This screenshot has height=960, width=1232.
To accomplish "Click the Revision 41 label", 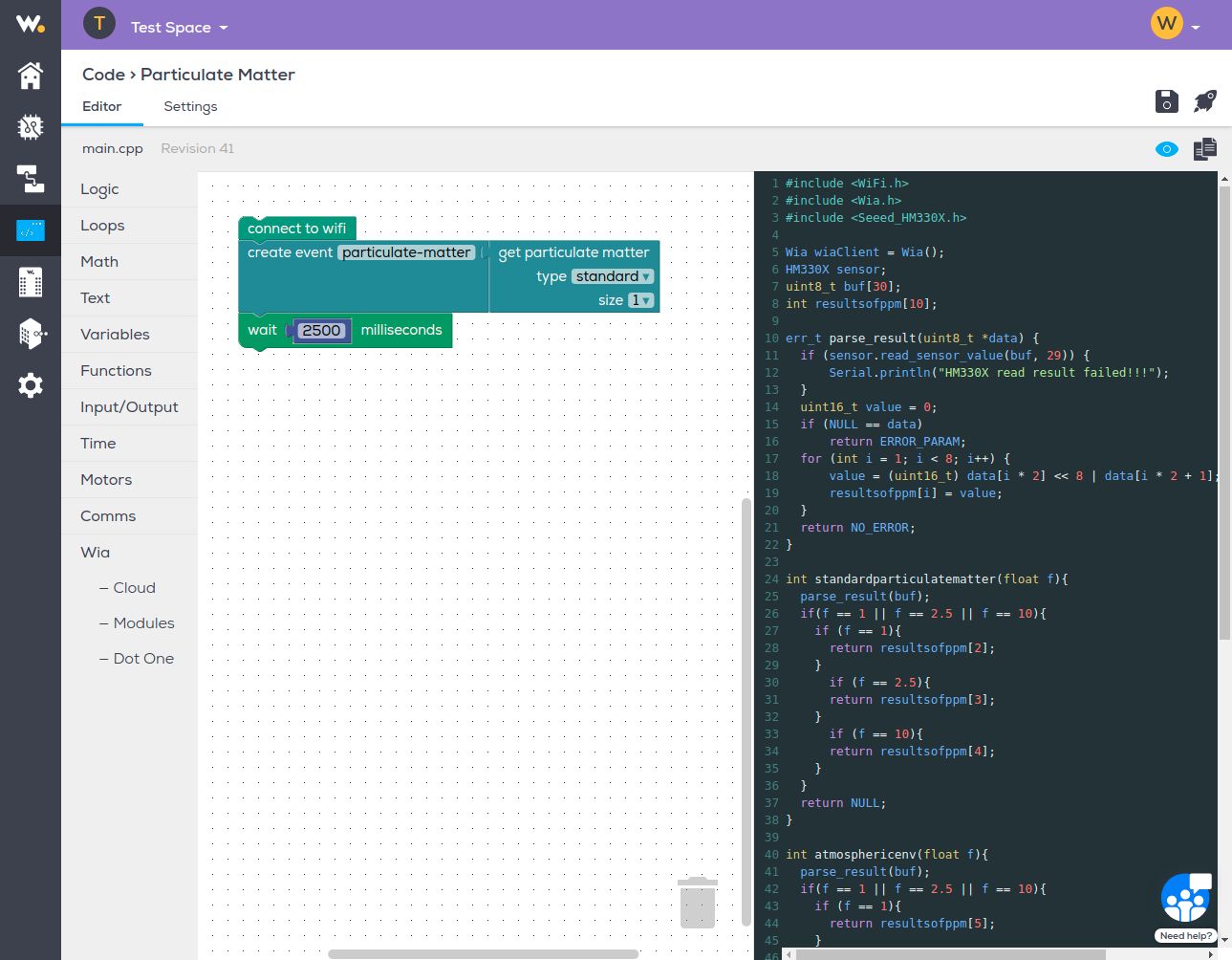I will (197, 148).
